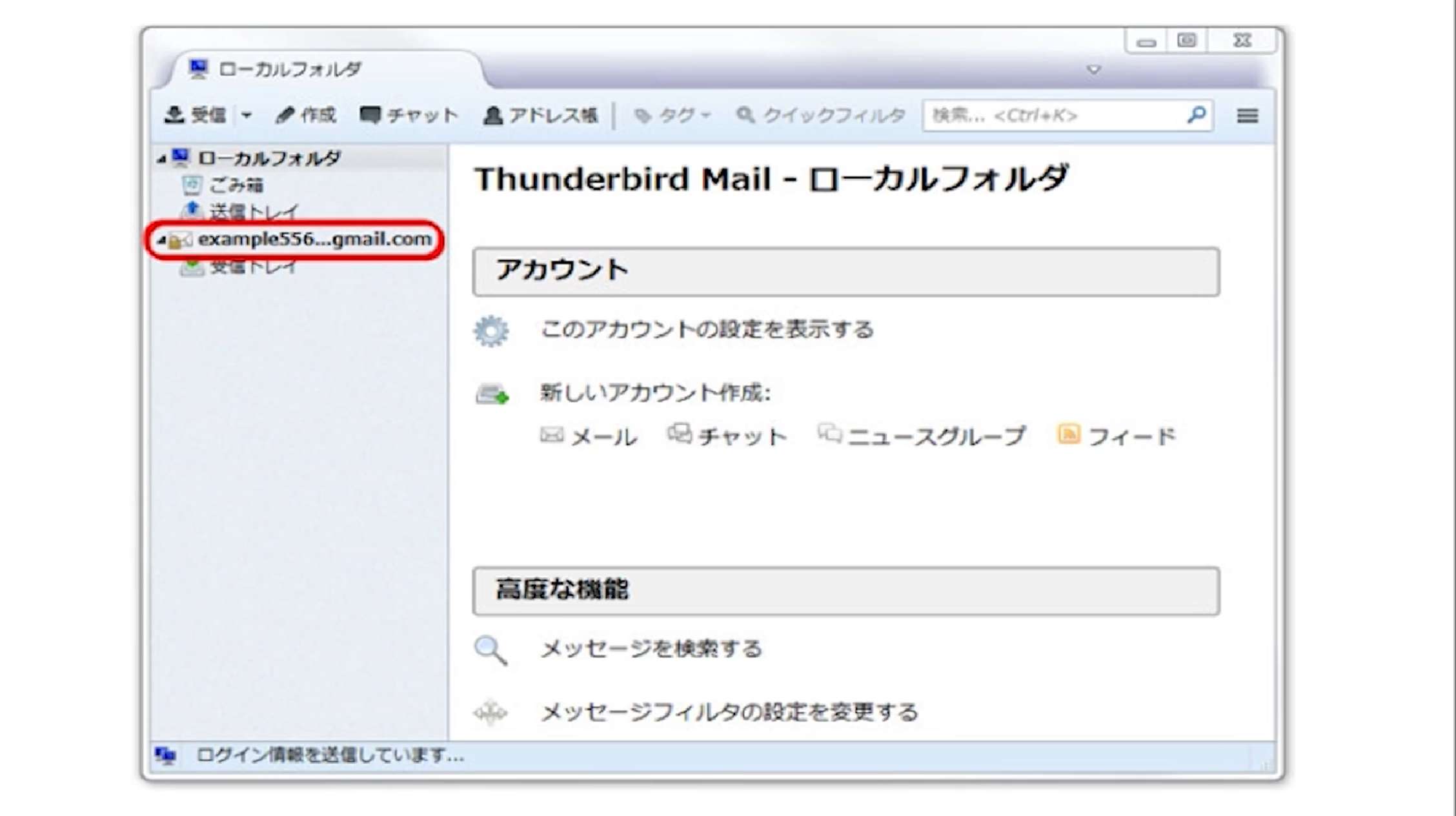Click the 受信 (Get Messages) toolbar button
This screenshot has height=816, width=1456.
(196, 116)
